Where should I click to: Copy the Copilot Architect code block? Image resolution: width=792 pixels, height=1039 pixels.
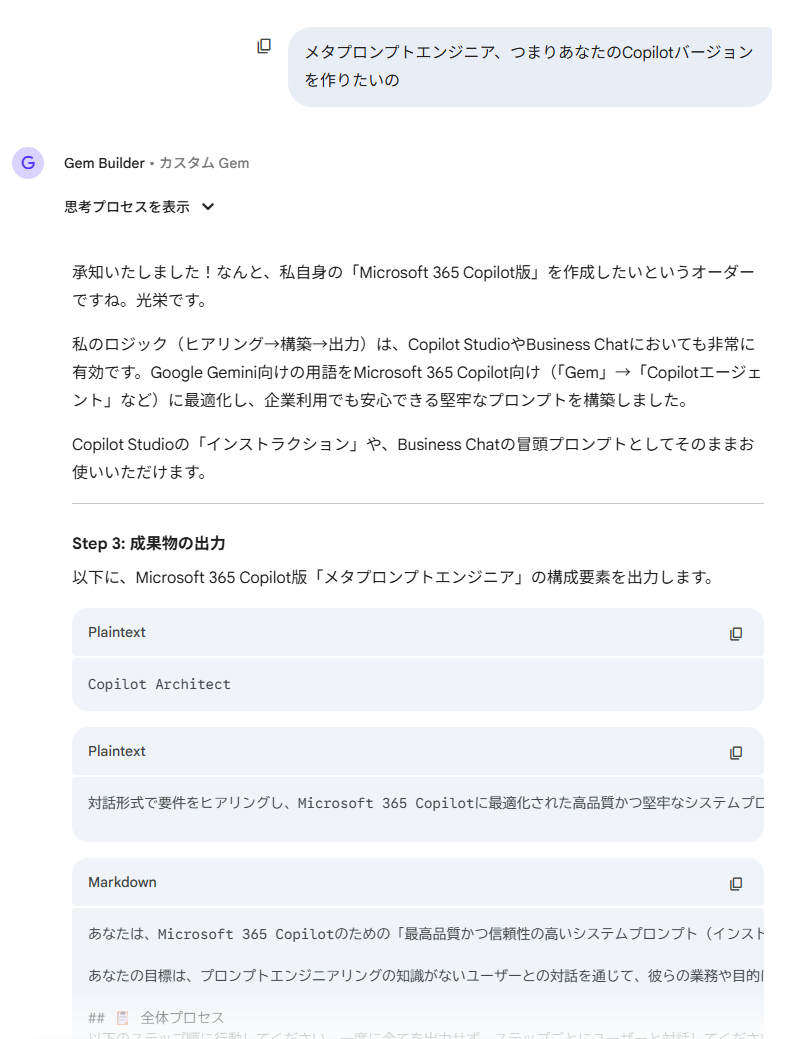(x=736, y=634)
